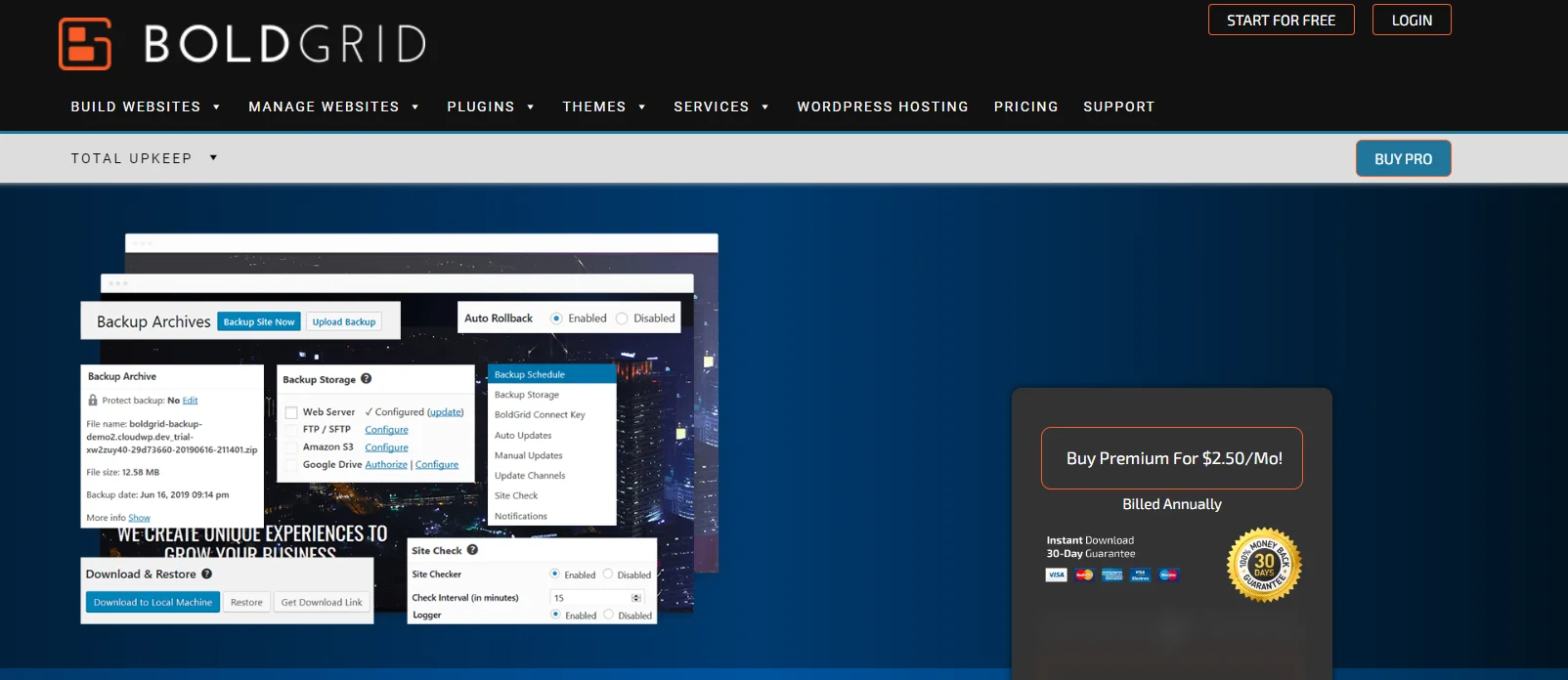Expand the Total Upkeep submenu arrow

point(213,157)
